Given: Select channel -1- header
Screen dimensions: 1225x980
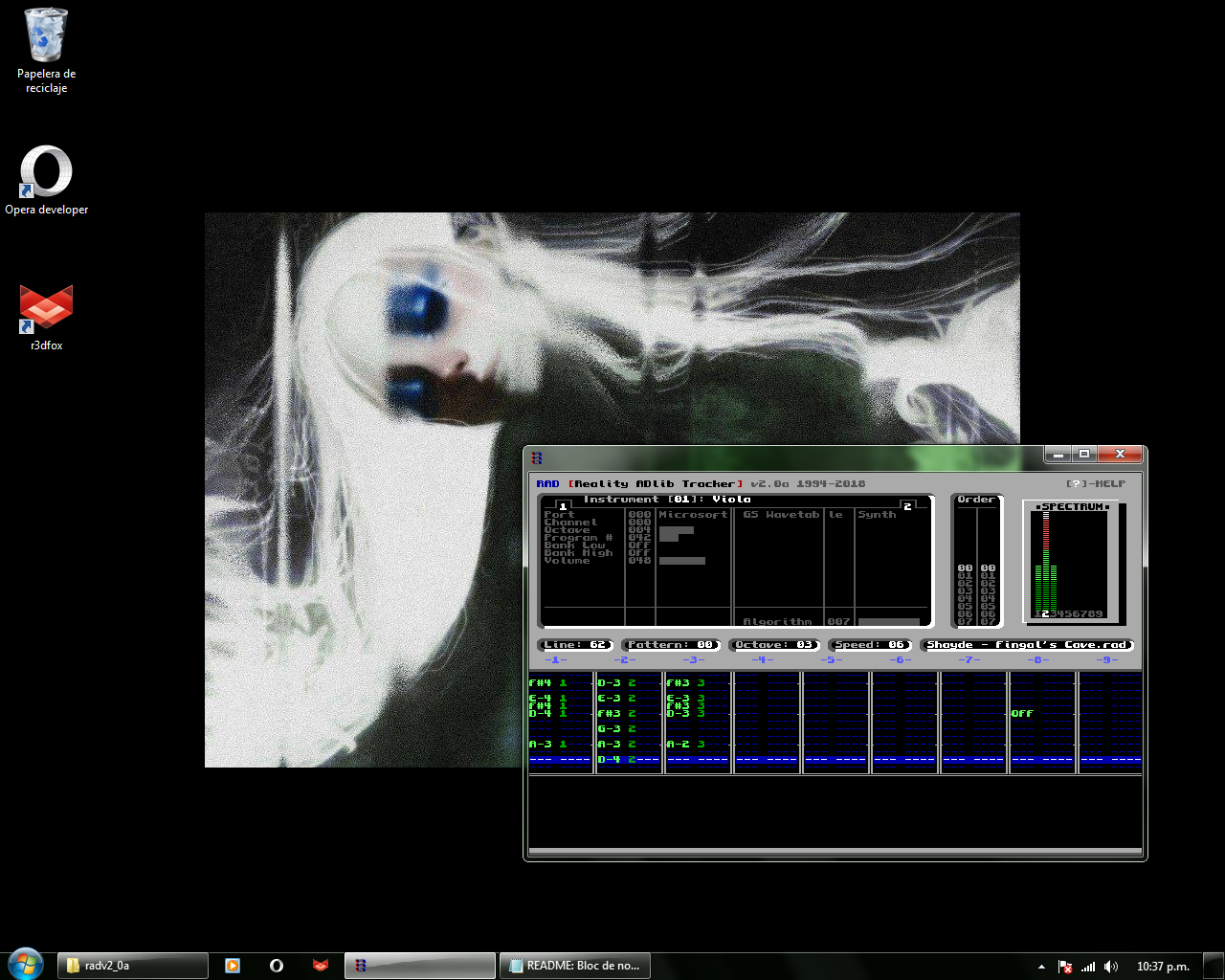Looking at the screenshot, I should click(x=556, y=659).
